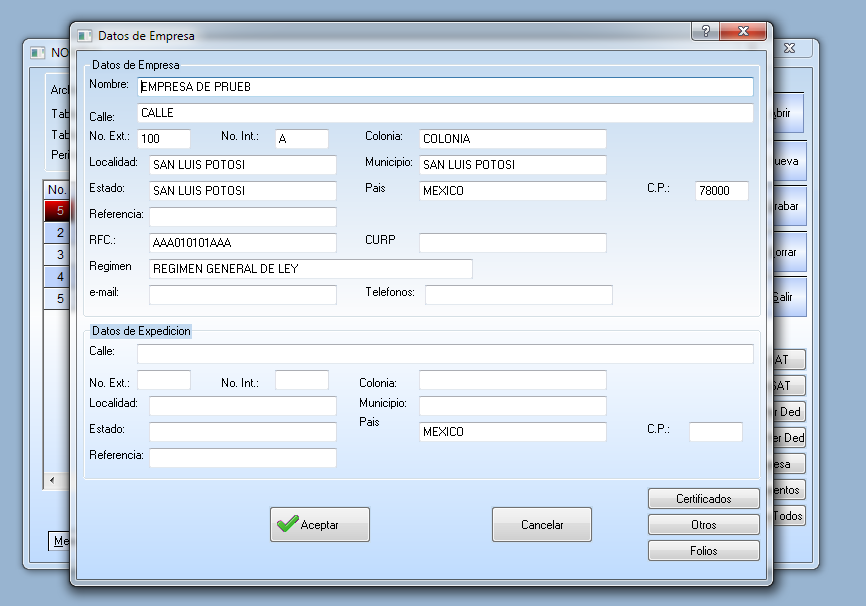Edit the Nombre field with EMPRESA DE PRUEB
The image size is (866, 606).
point(445,87)
